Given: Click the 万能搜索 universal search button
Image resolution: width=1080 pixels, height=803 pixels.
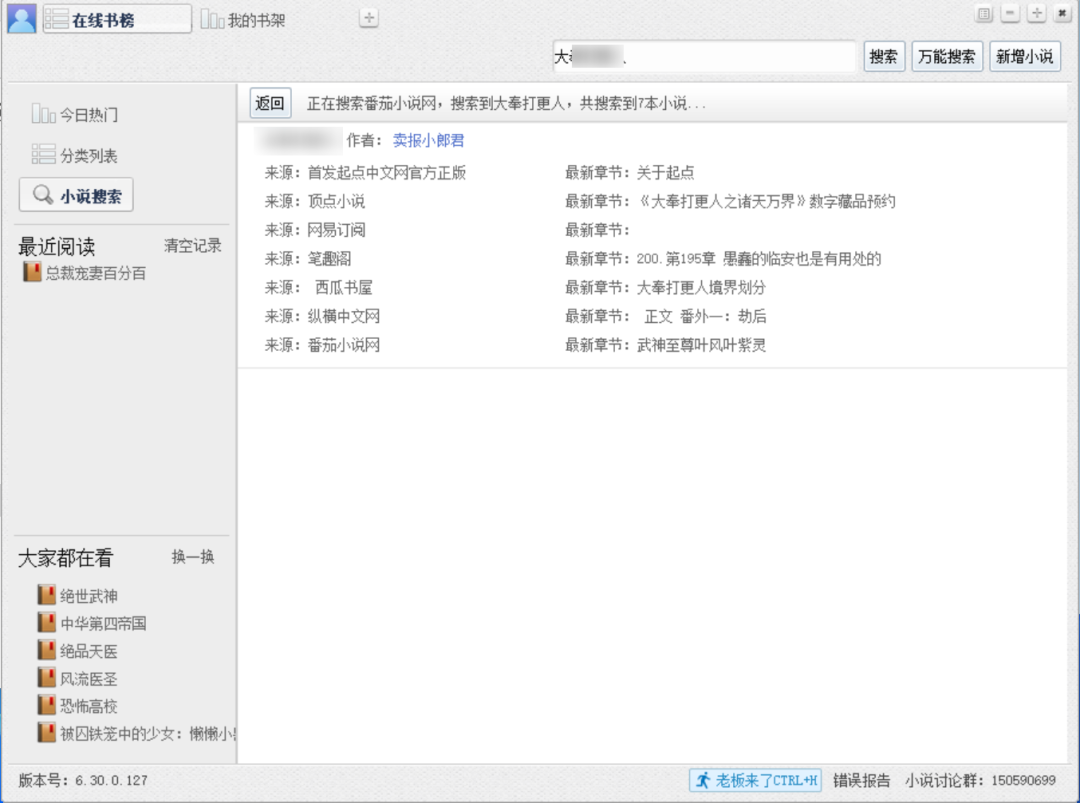Looking at the screenshot, I should (x=945, y=56).
